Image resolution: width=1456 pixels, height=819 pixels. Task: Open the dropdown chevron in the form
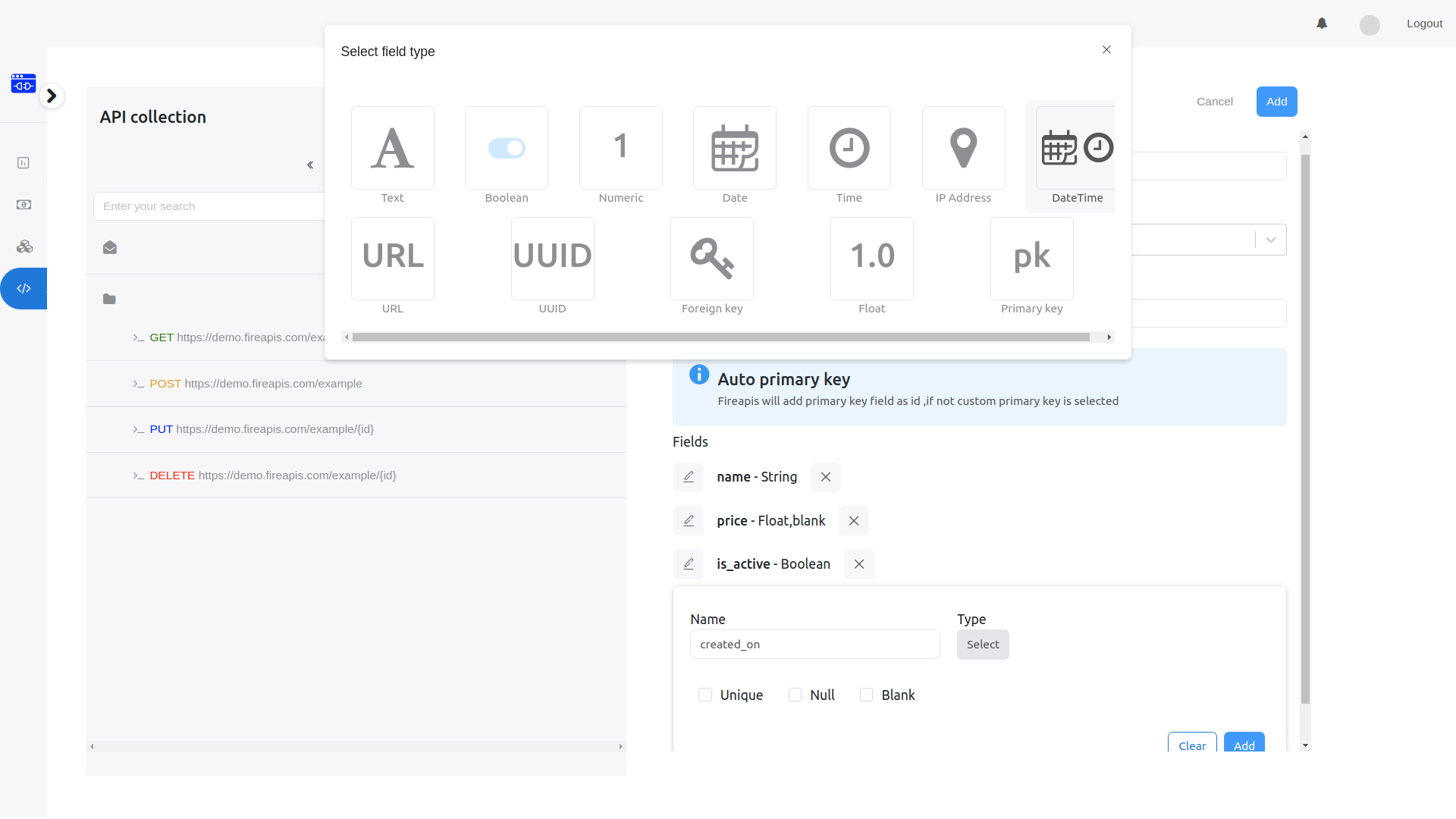point(1271,240)
